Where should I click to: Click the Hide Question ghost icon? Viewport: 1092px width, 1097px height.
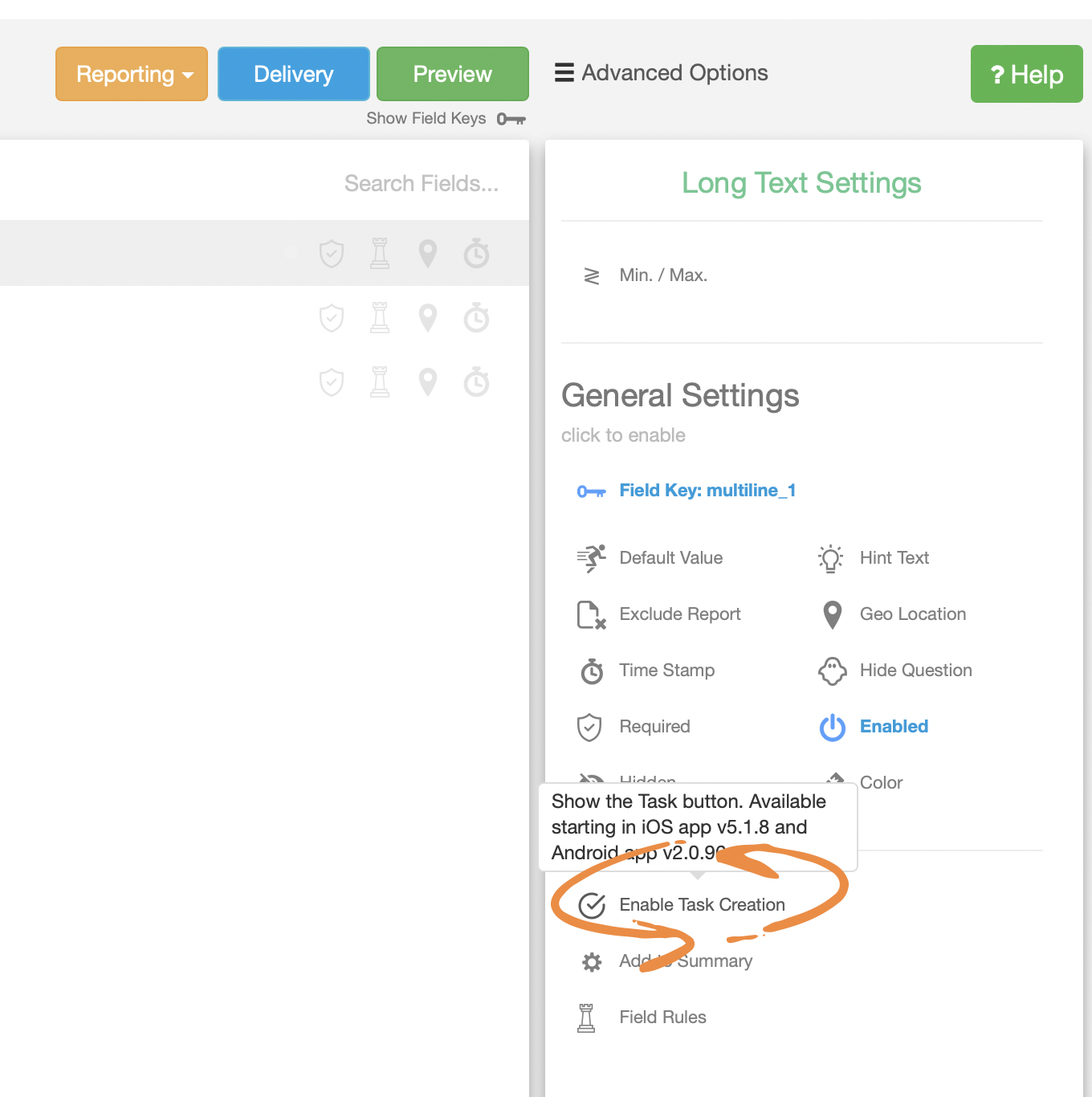click(833, 671)
